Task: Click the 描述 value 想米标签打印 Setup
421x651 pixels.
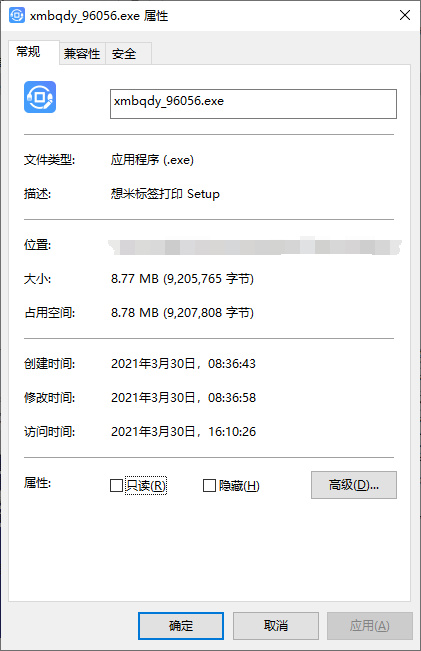Action: (x=165, y=194)
